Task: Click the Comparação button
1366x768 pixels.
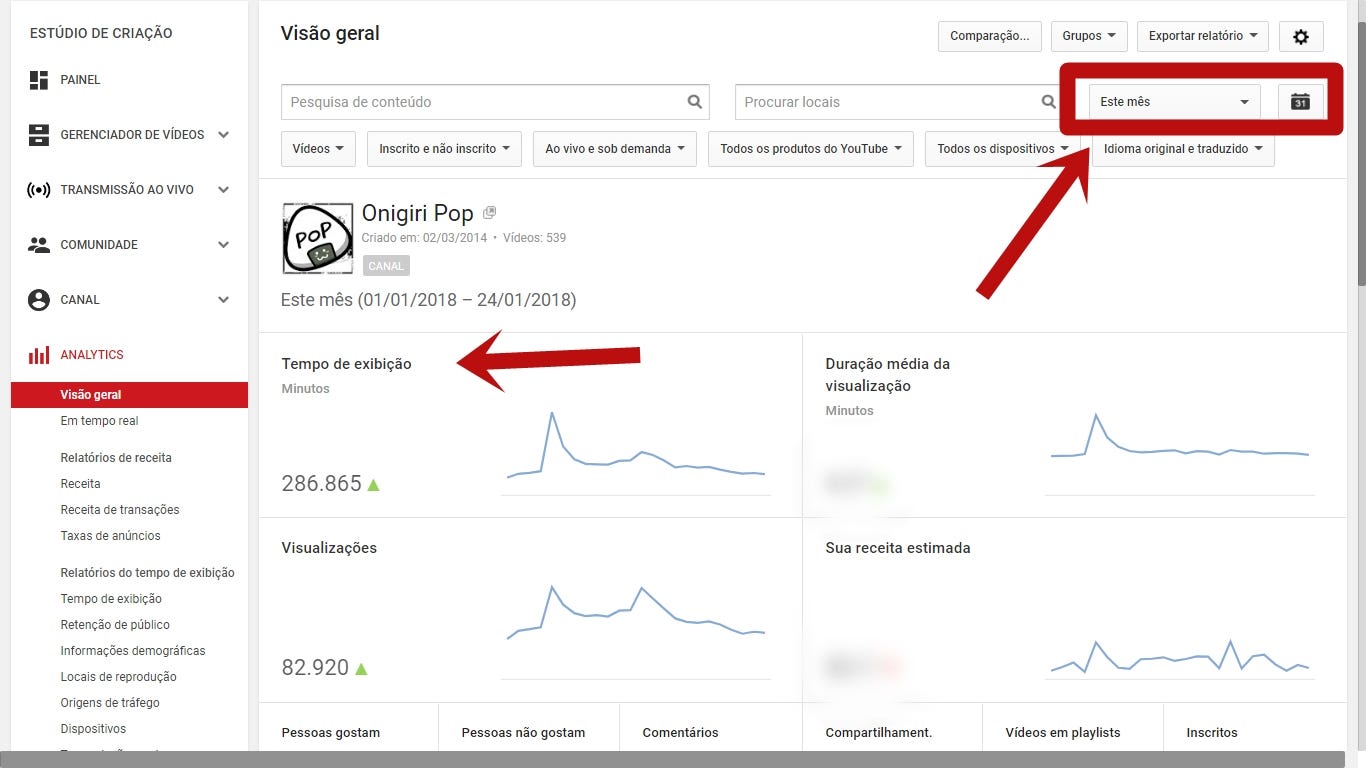Action: pos(990,36)
